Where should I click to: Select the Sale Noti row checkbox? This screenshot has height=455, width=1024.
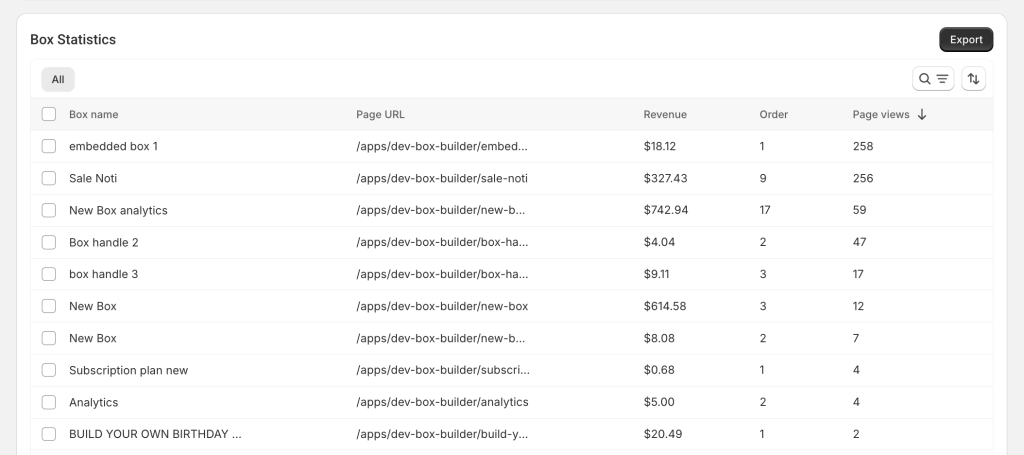point(49,178)
